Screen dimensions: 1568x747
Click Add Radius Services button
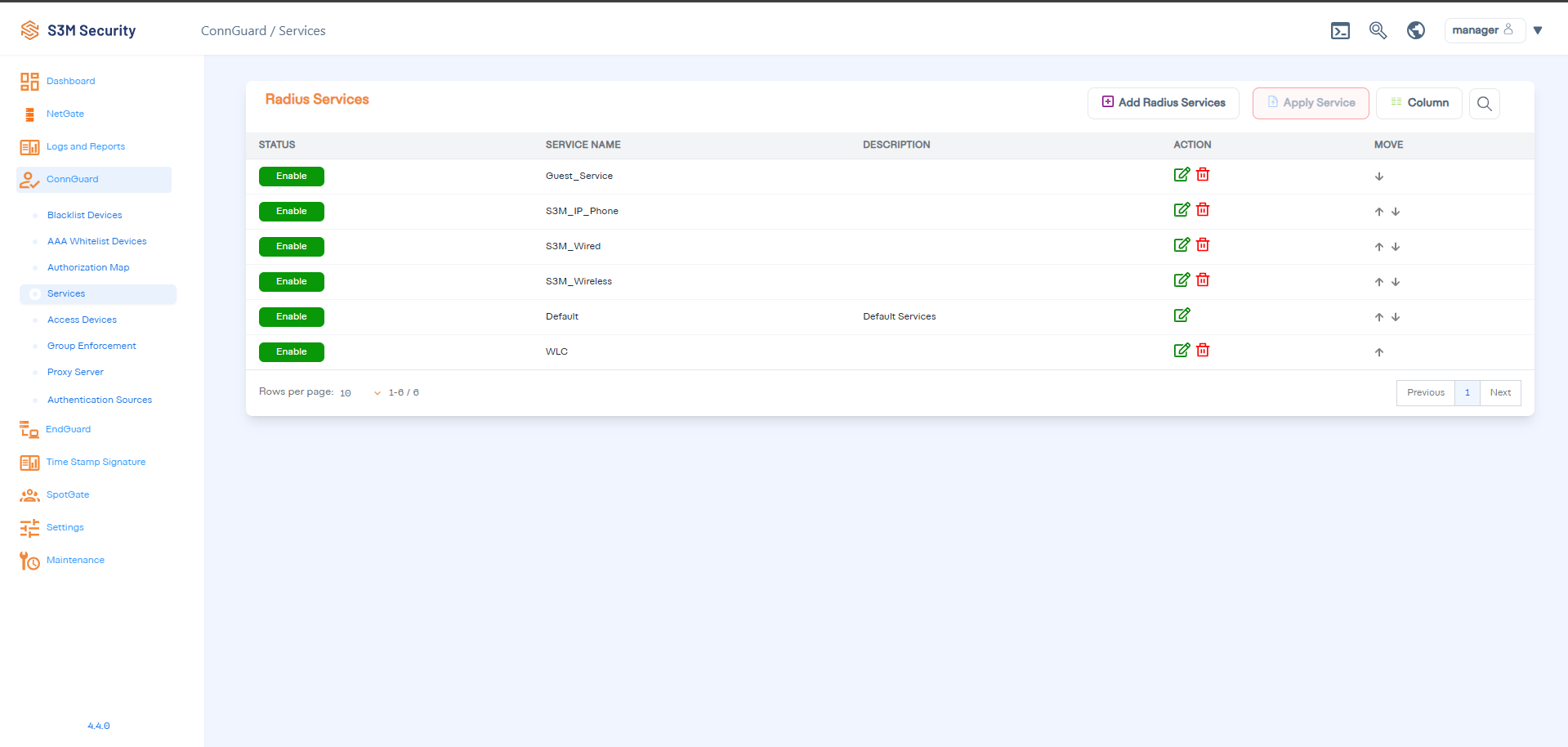pos(1164,103)
